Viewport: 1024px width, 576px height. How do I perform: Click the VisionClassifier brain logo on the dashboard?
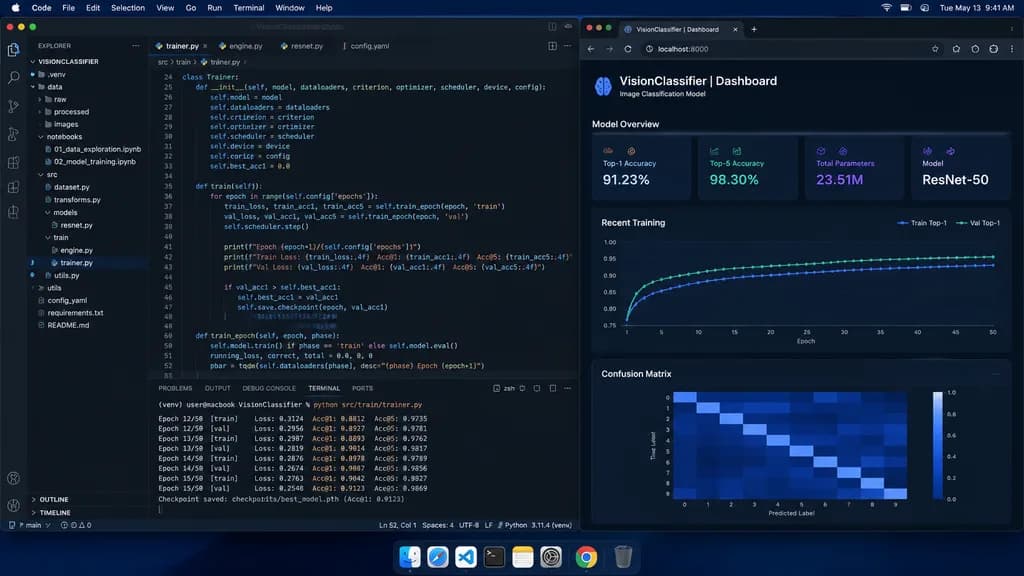(x=603, y=86)
